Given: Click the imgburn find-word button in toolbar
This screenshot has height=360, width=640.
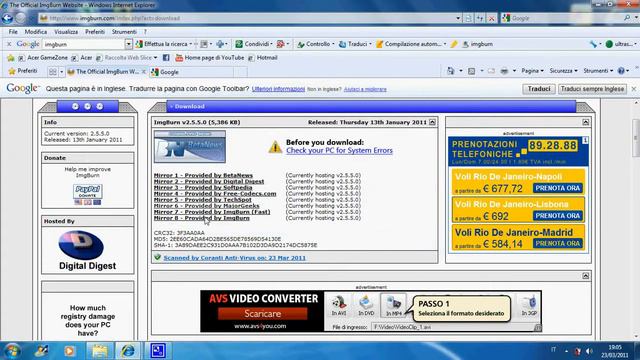Looking at the screenshot, I should pos(478,44).
